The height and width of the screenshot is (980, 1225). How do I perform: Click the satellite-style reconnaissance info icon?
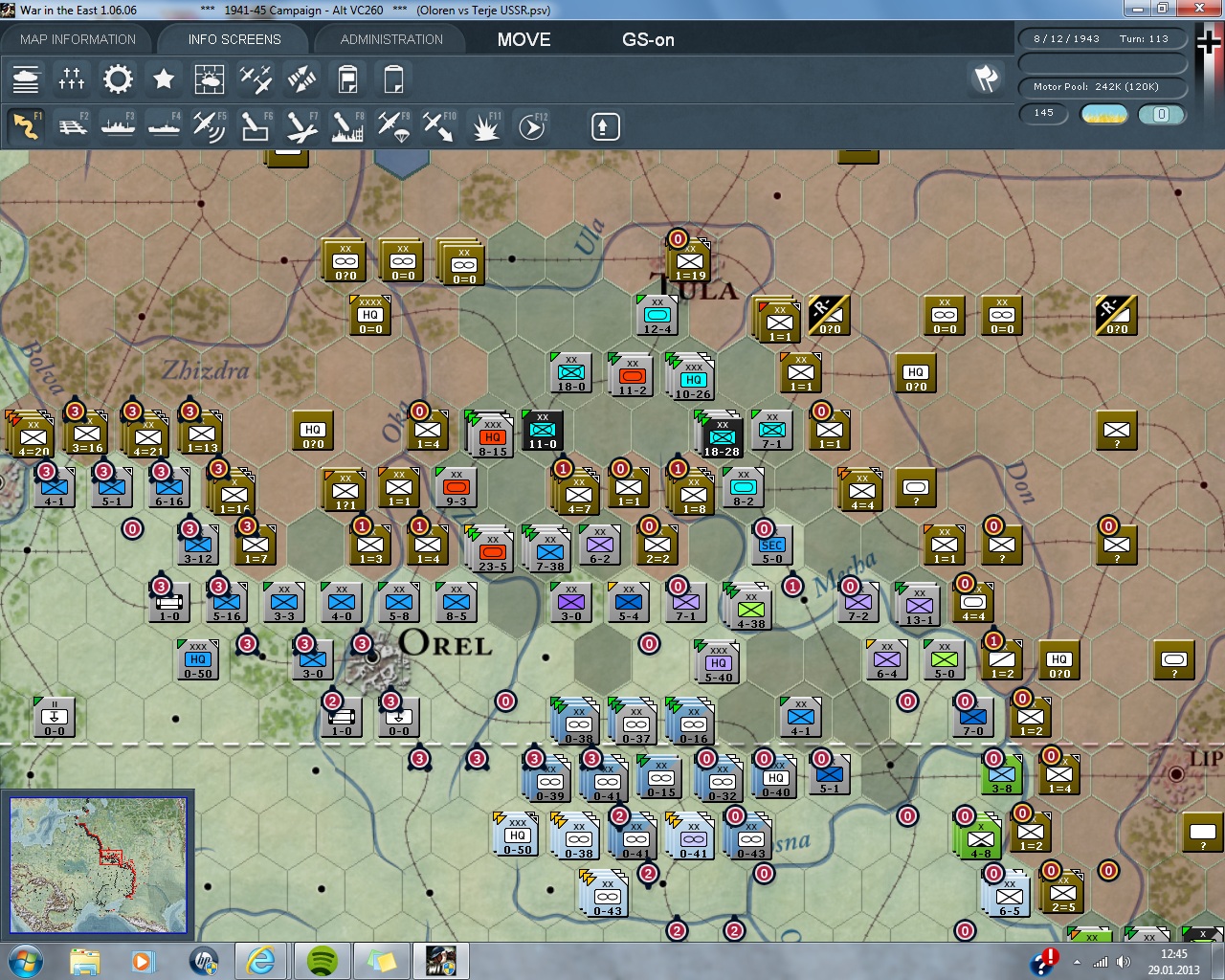pos(301,78)
